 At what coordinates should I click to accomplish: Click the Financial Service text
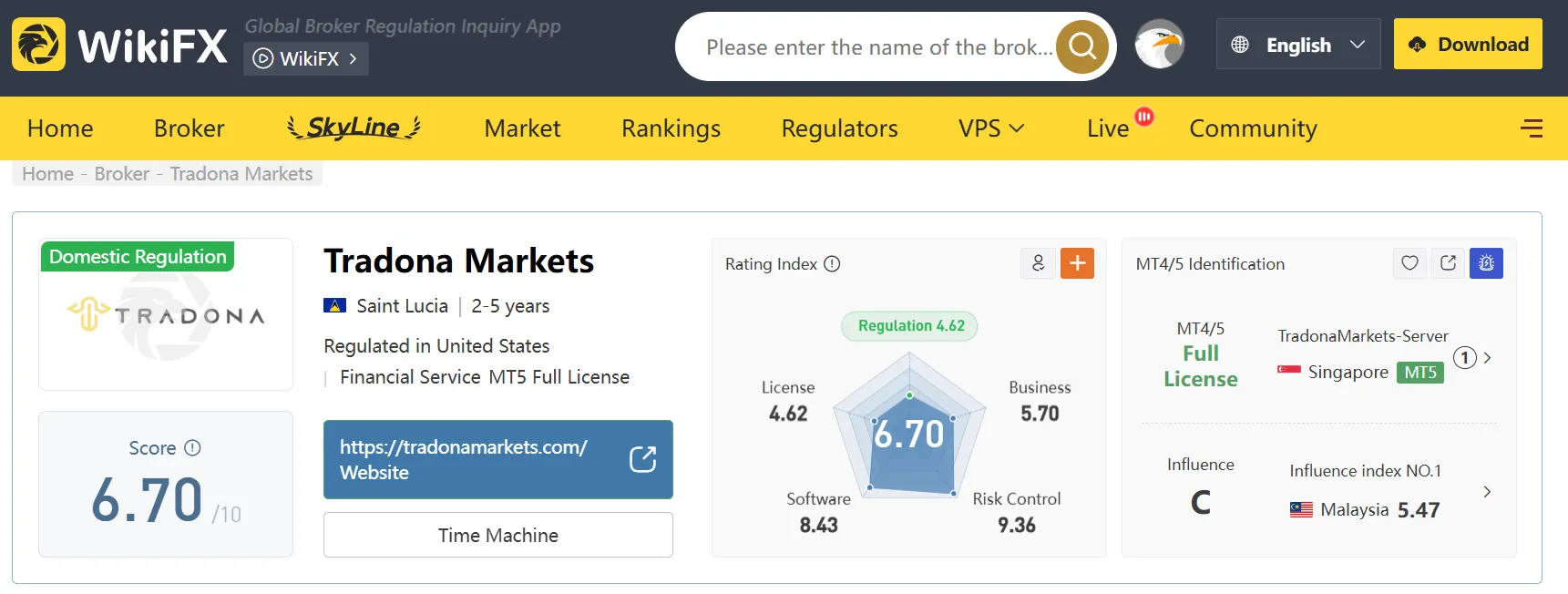(x=410, y=376)
